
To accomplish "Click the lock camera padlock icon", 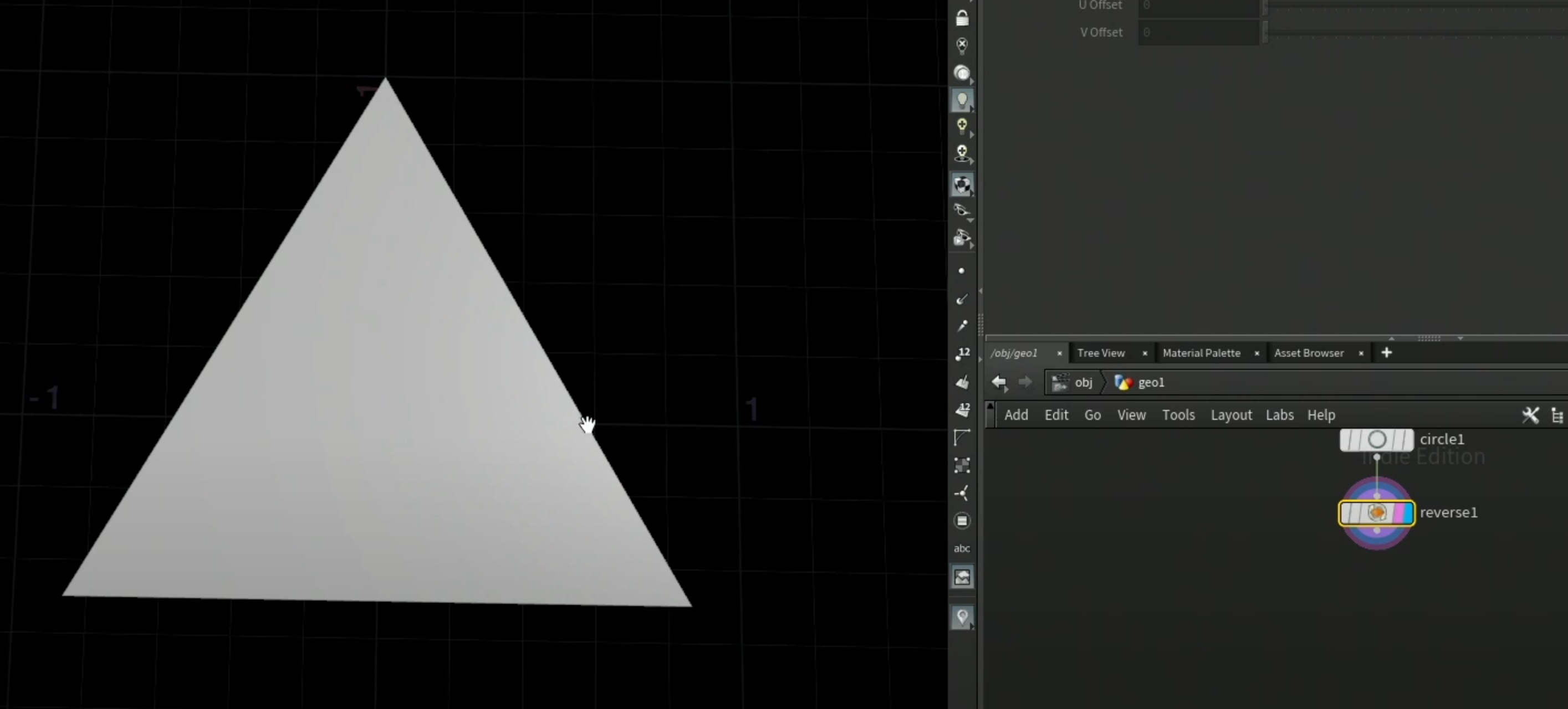I will pos(962,18).
